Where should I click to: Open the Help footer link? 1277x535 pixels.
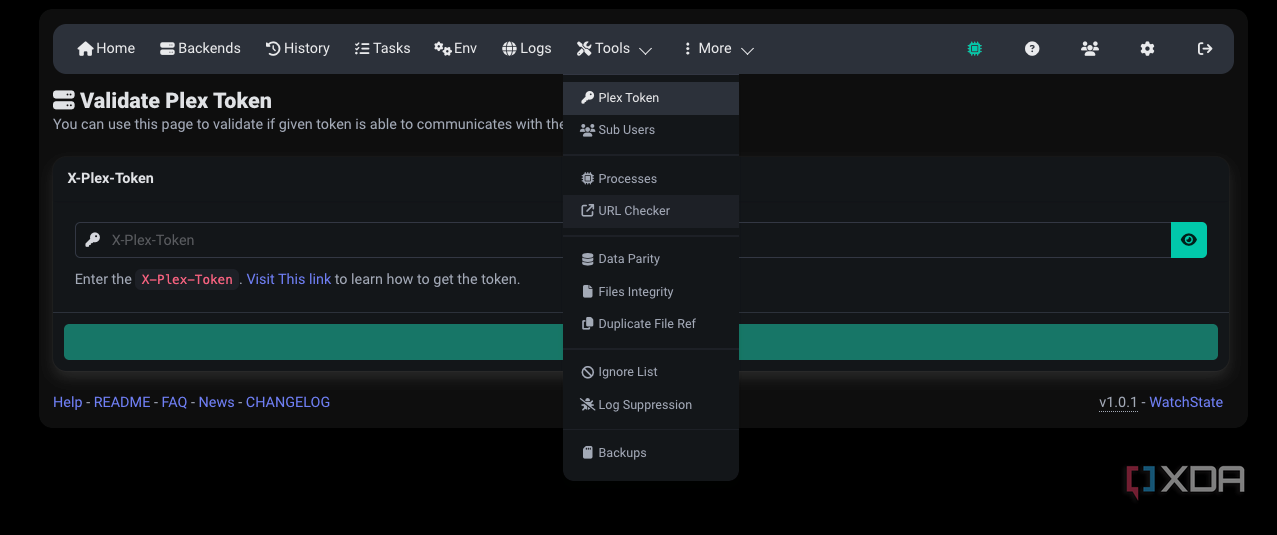pos(67,402)
